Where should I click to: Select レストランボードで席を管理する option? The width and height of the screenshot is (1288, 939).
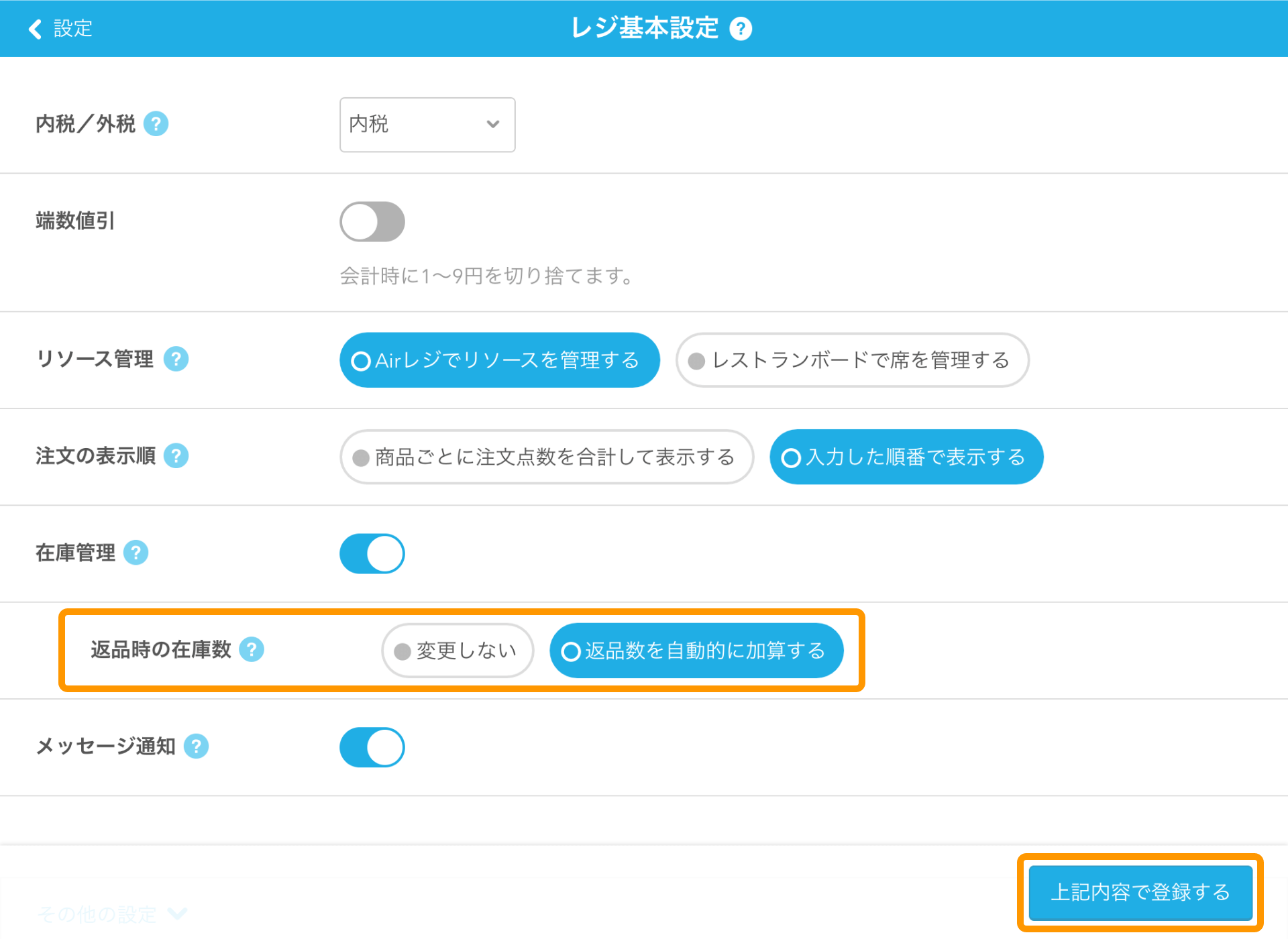point(852,360)
